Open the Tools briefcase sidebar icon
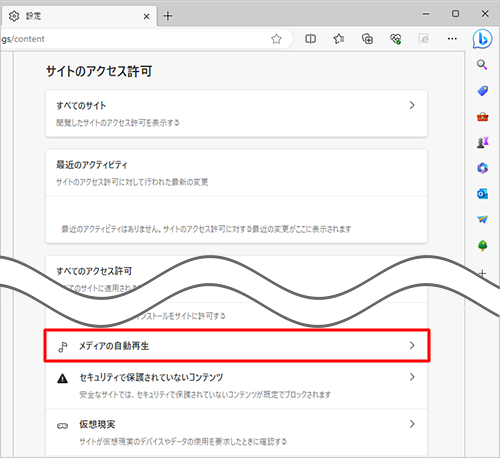 tap(482, 117)
